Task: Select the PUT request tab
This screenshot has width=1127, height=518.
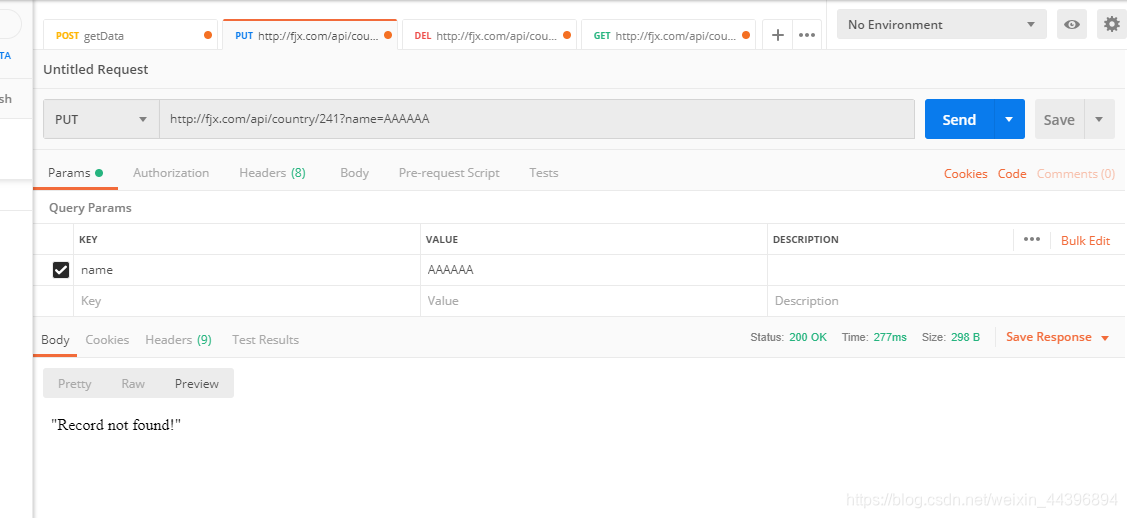Action: pos(310,35)
